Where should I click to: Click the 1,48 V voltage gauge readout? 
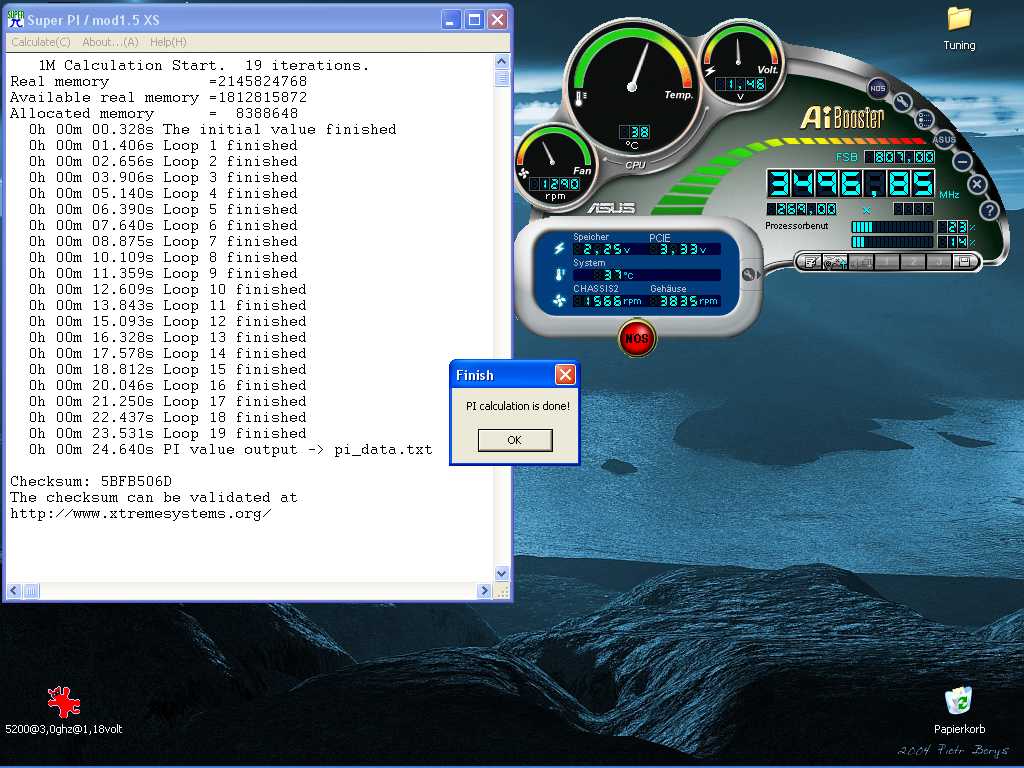coord(741,84)
